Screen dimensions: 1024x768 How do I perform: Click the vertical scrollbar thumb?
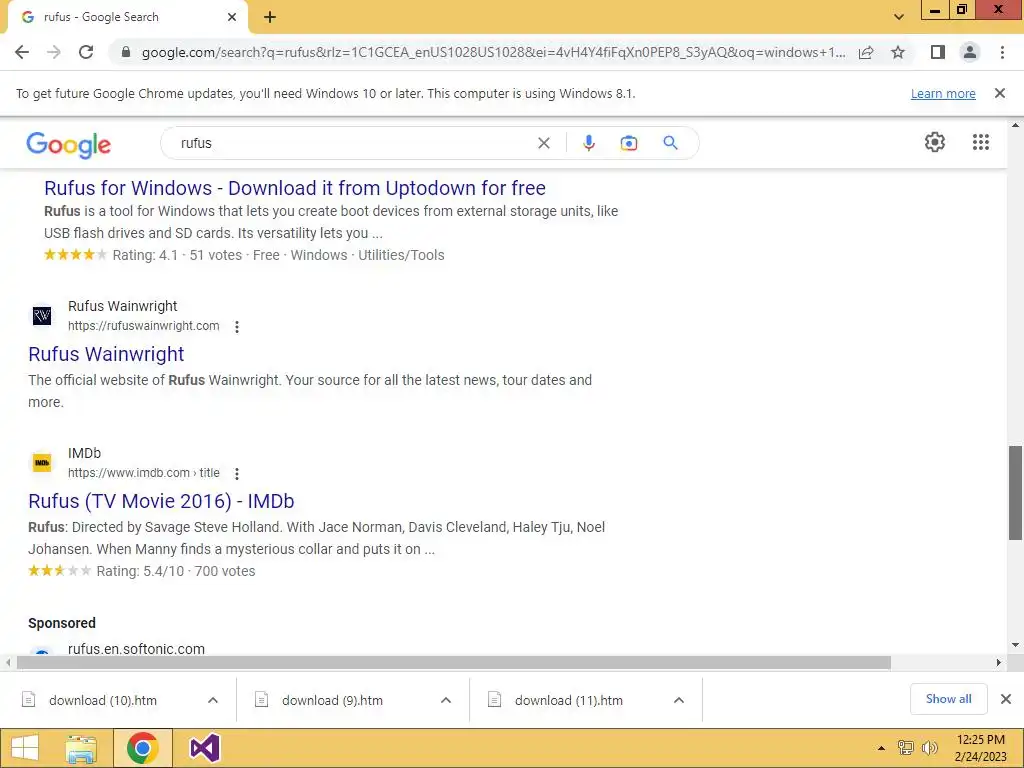pos(1015,493)
